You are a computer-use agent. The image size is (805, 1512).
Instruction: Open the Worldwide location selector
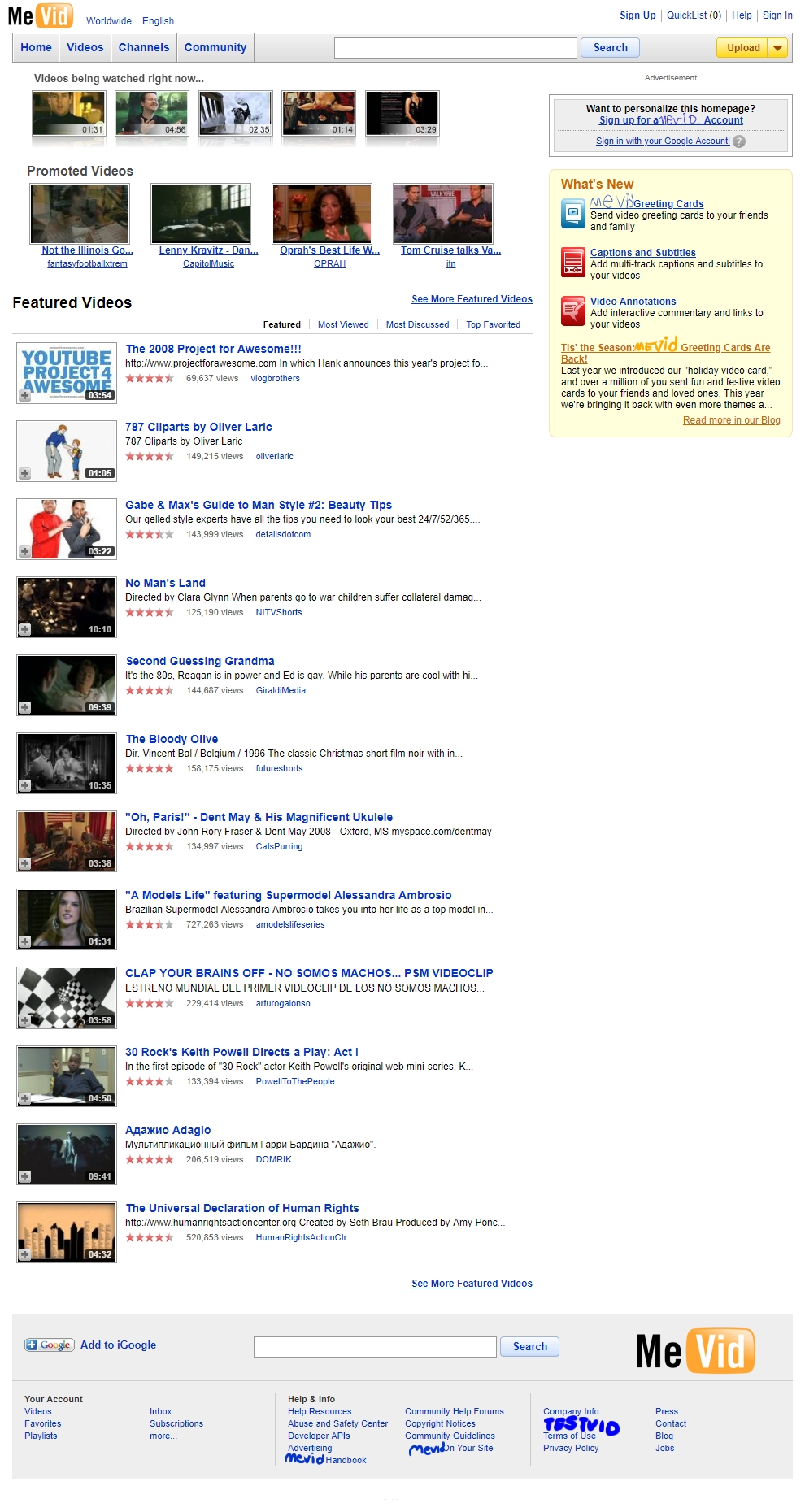(x=109, y=21)
